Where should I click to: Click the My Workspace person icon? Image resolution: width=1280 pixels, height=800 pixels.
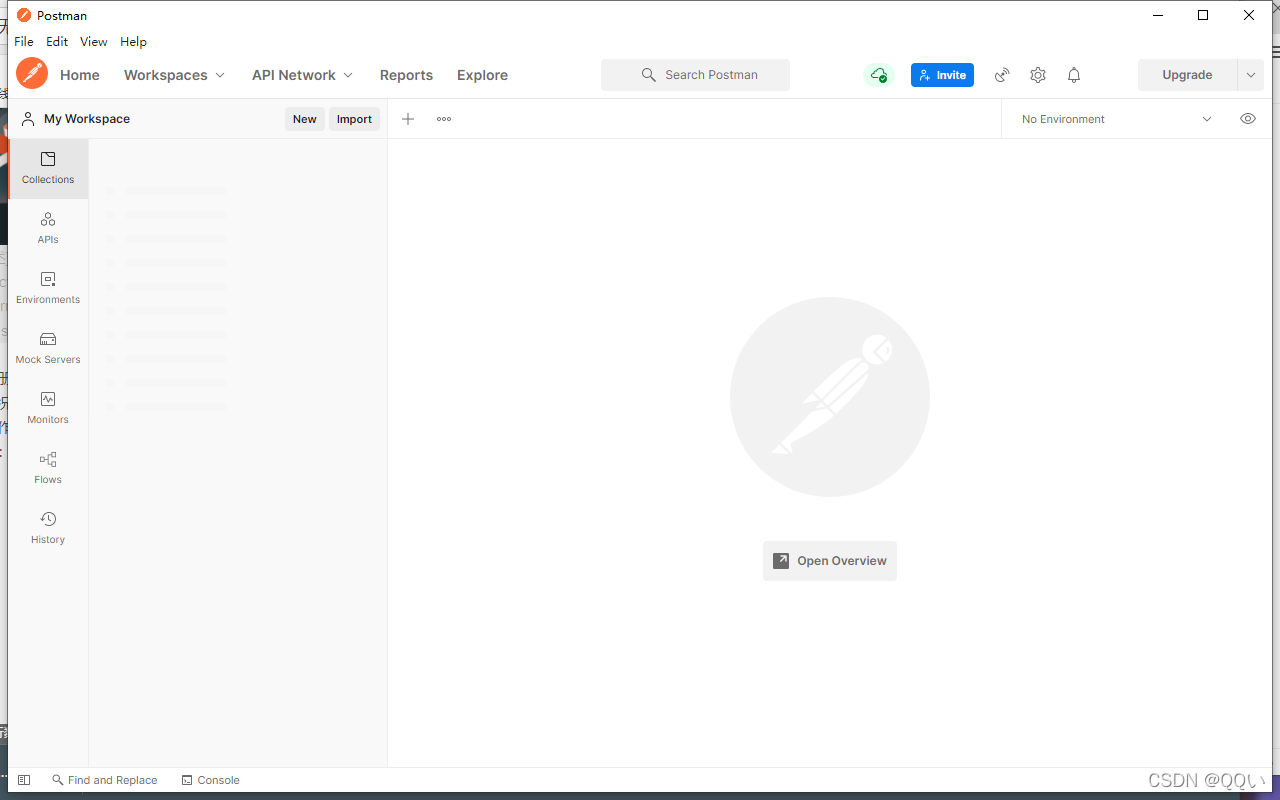28,119
